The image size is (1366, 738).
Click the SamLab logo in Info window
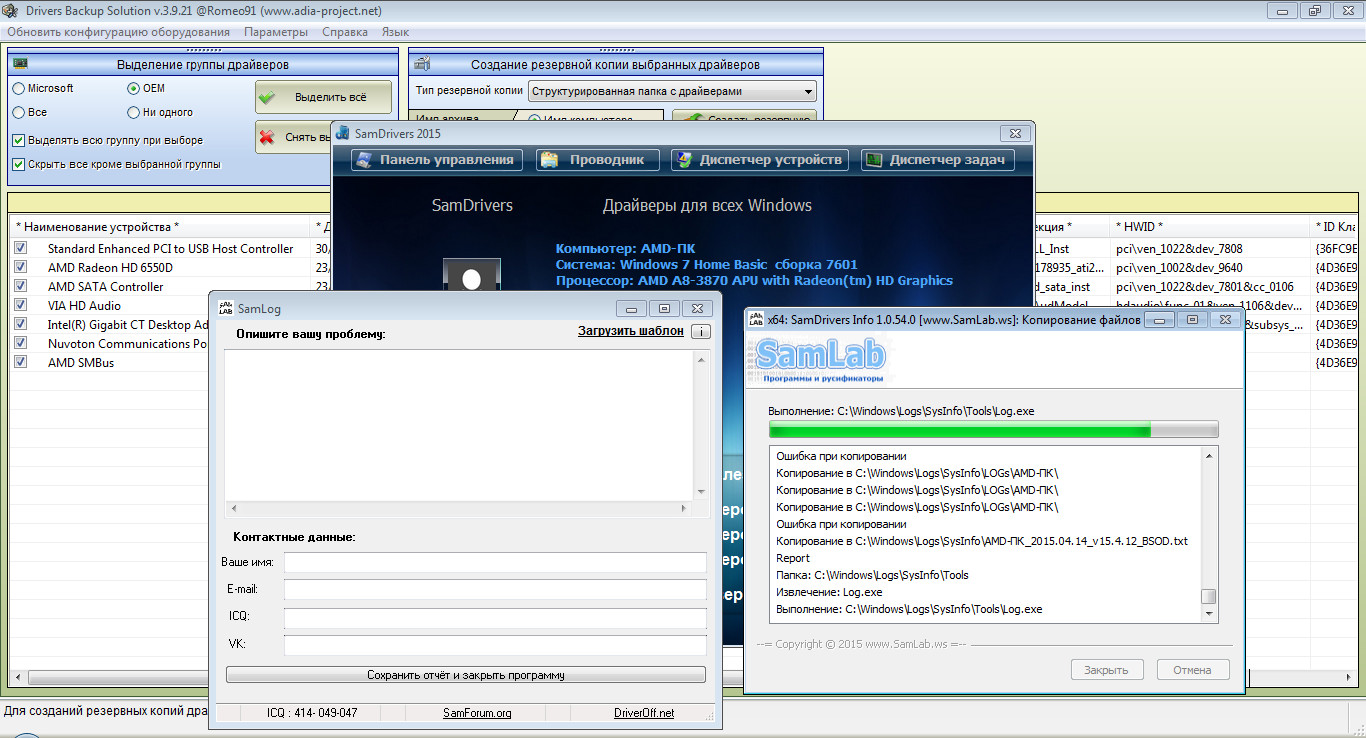click(820, 361)
